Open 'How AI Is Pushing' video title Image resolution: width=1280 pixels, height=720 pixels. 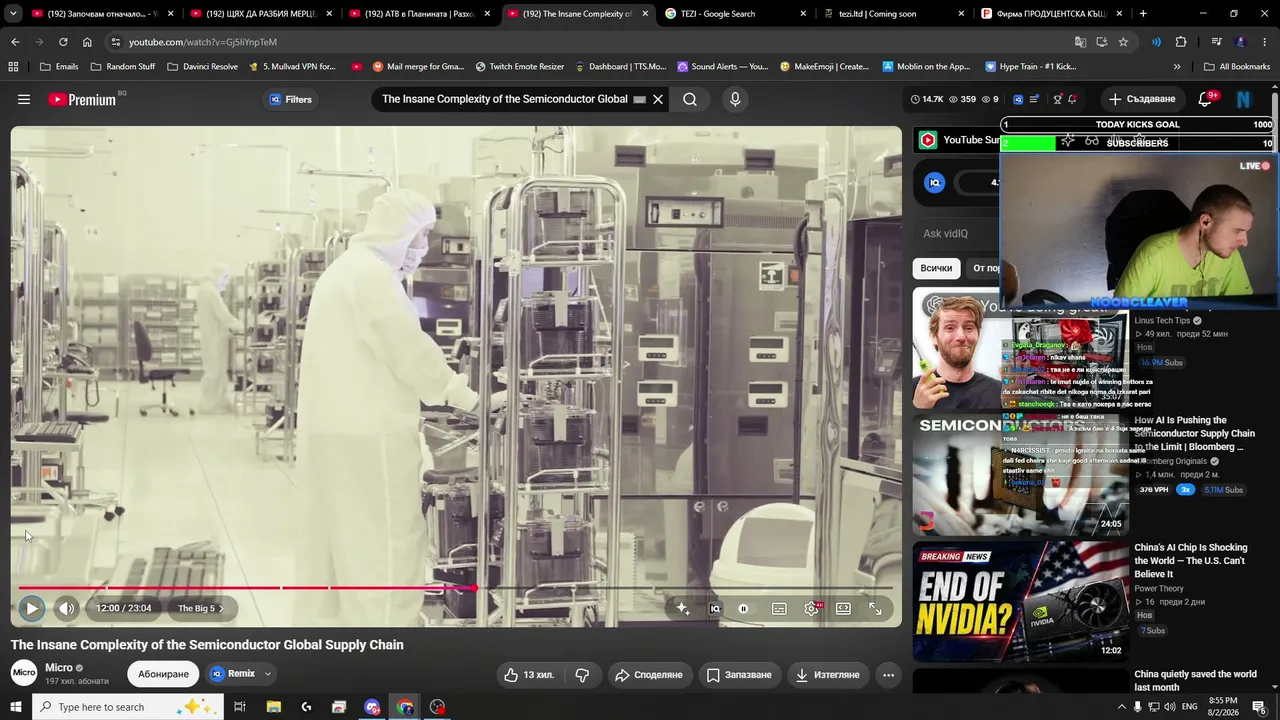(x=1195, y=433)
